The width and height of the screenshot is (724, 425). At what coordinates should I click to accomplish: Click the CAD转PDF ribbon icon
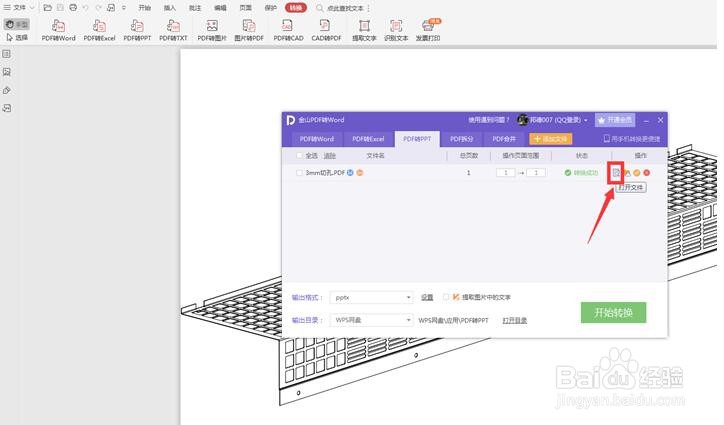coord(326,30)
